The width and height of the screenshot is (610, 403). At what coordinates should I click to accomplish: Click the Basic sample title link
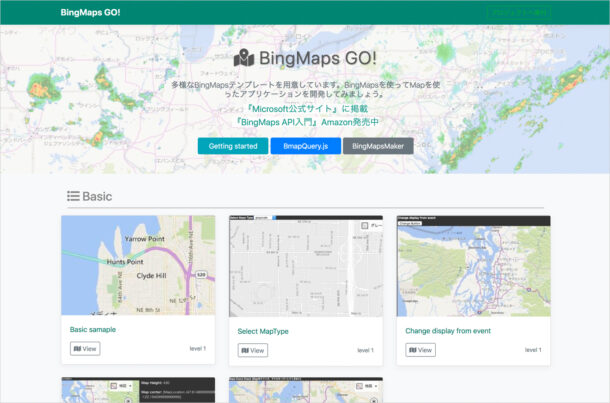tap(93, 329)
